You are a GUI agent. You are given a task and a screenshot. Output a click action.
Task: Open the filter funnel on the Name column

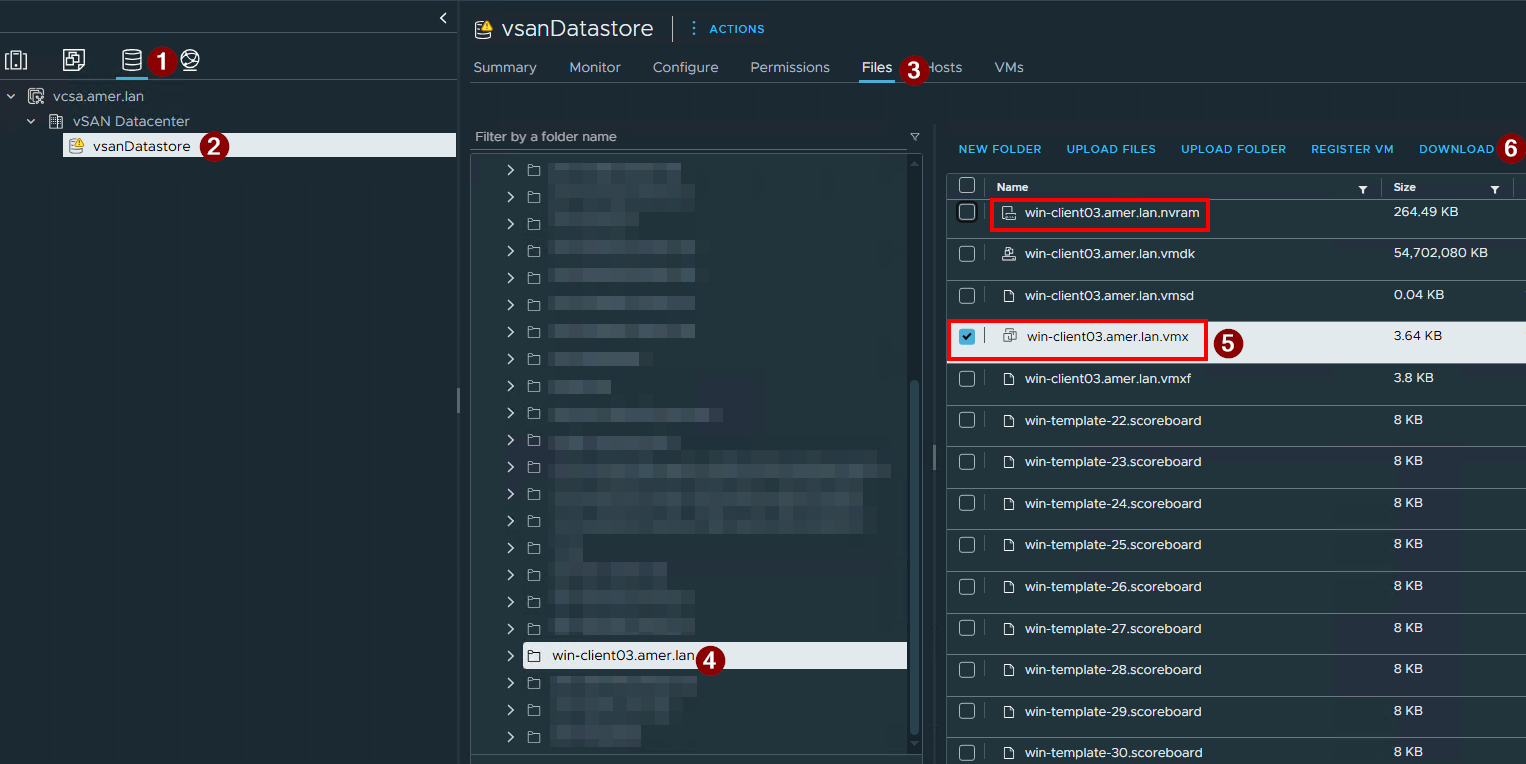pos(1363,188)
